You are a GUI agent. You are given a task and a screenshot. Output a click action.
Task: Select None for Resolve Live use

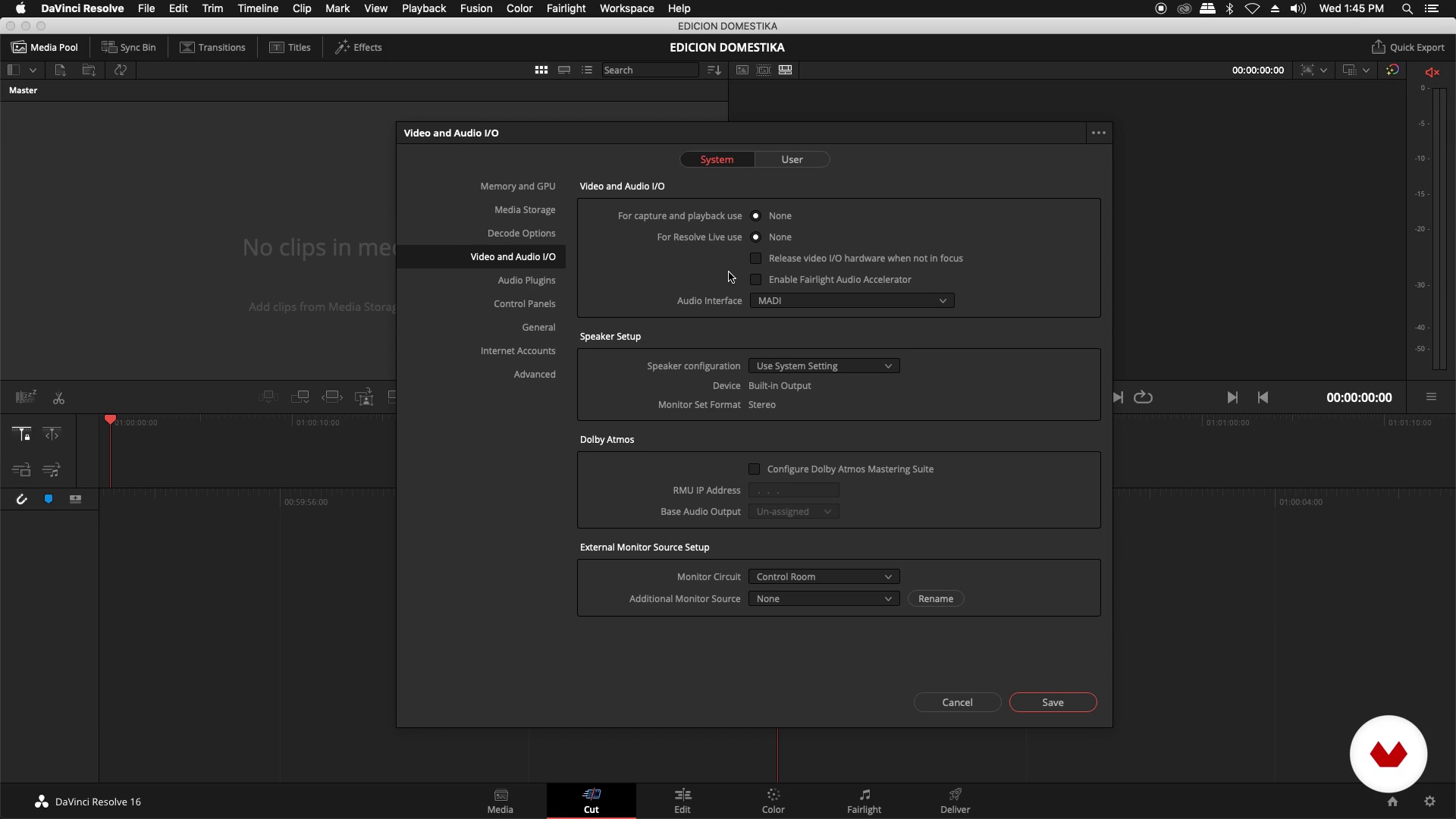click(755, 237)
